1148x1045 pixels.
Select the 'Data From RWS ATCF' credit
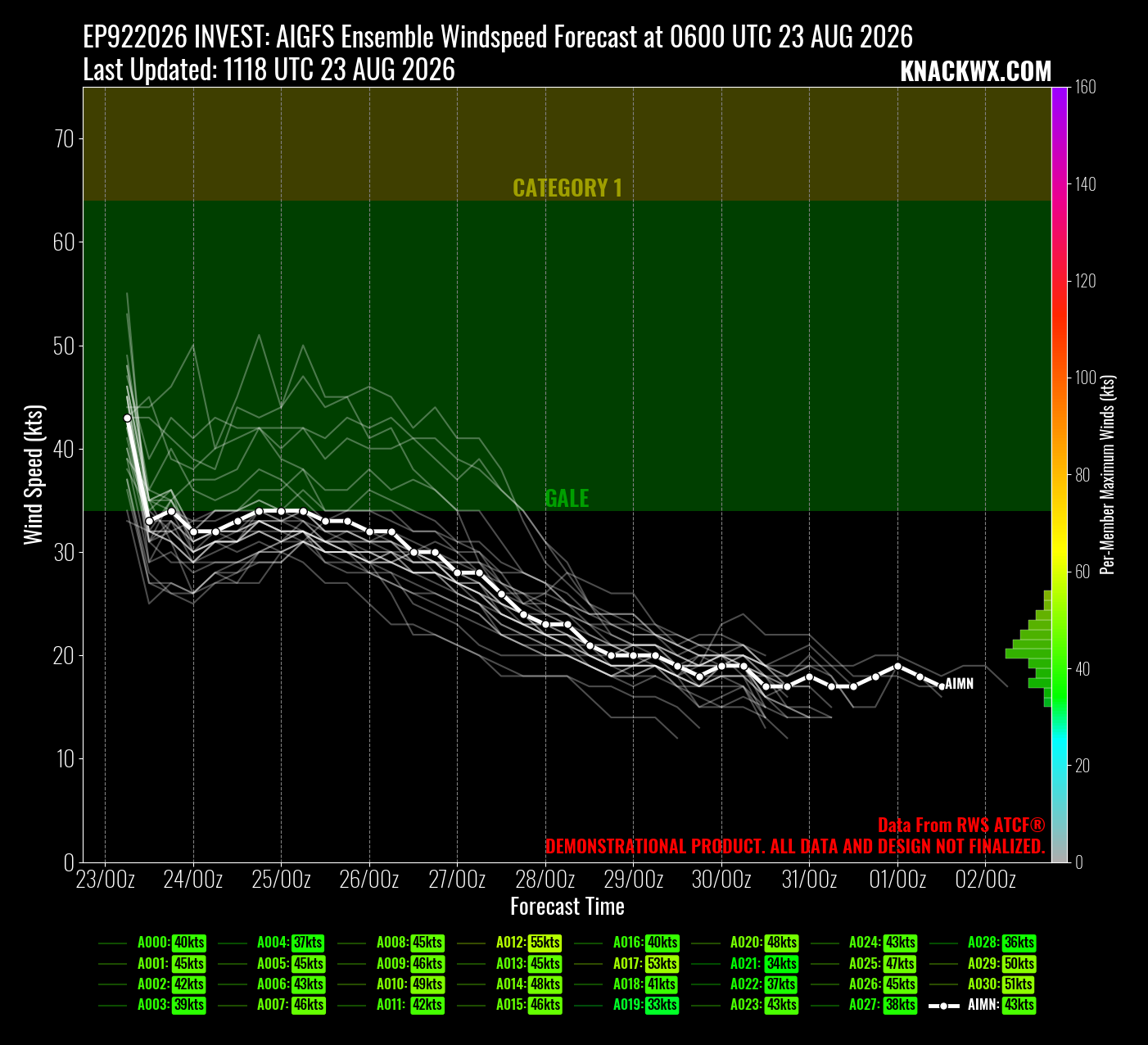click(x=961, y=825)
